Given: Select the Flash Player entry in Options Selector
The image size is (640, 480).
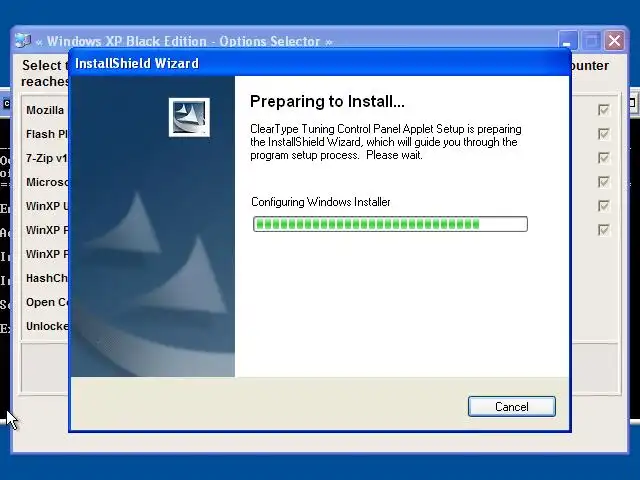Looking at the screenshot, I should pyautogui.click(x=47, y=134).
